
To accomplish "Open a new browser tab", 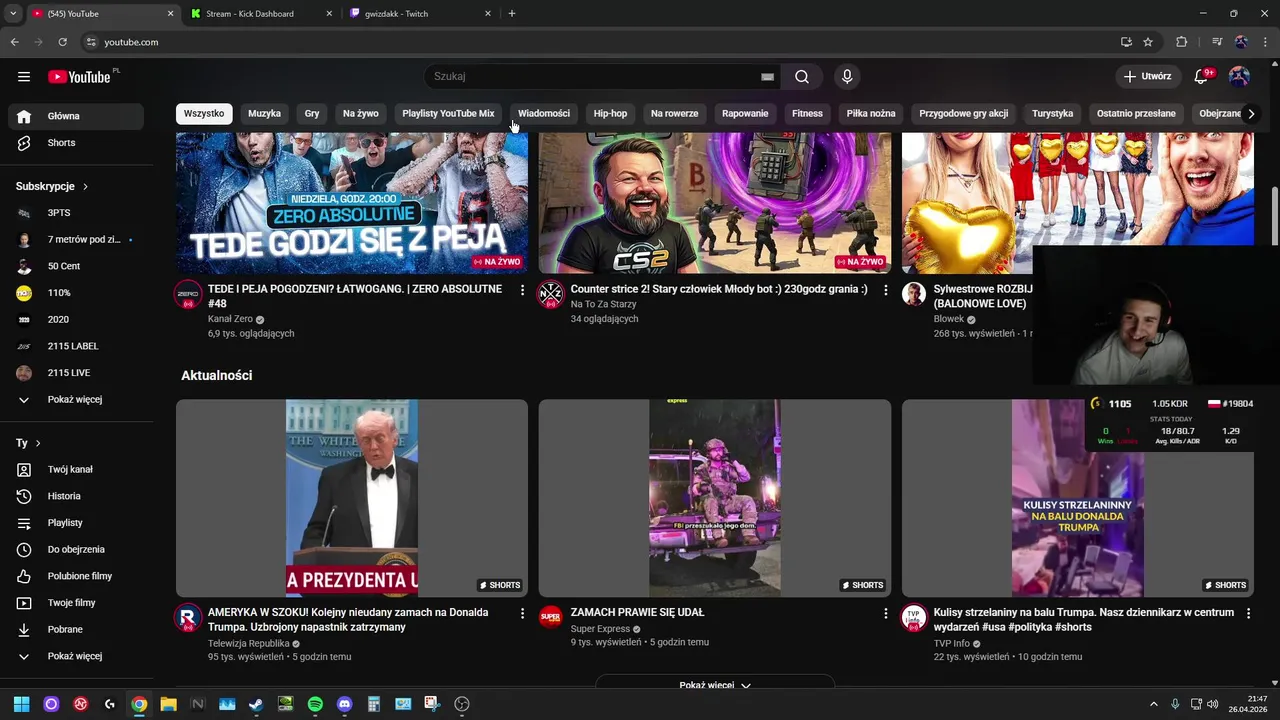I will click(x=512, y=14).
